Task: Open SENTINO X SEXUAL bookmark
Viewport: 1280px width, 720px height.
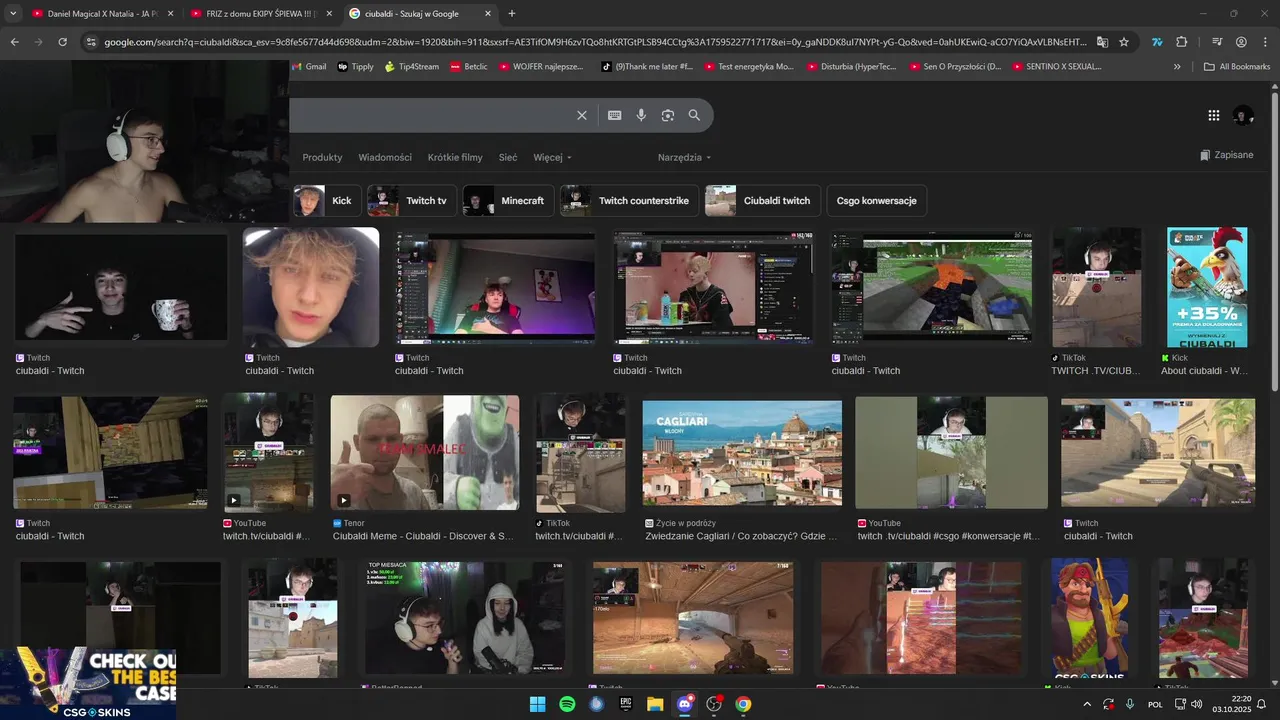Action: tap(1057, 67)
